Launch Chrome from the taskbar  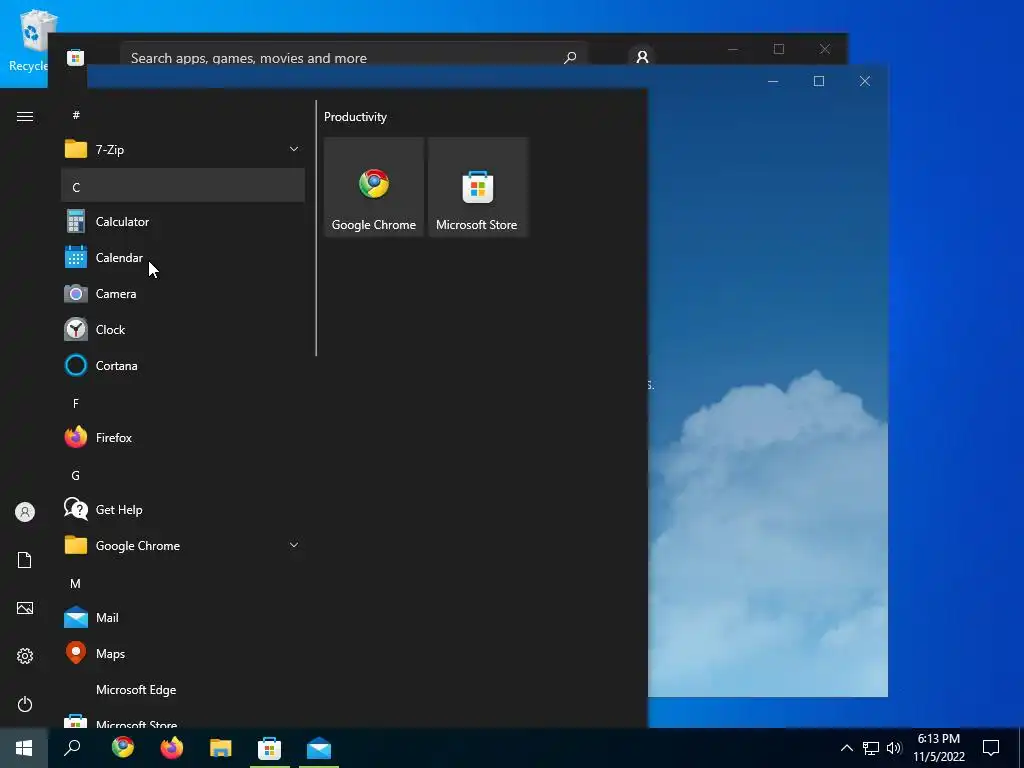[123, 748]
